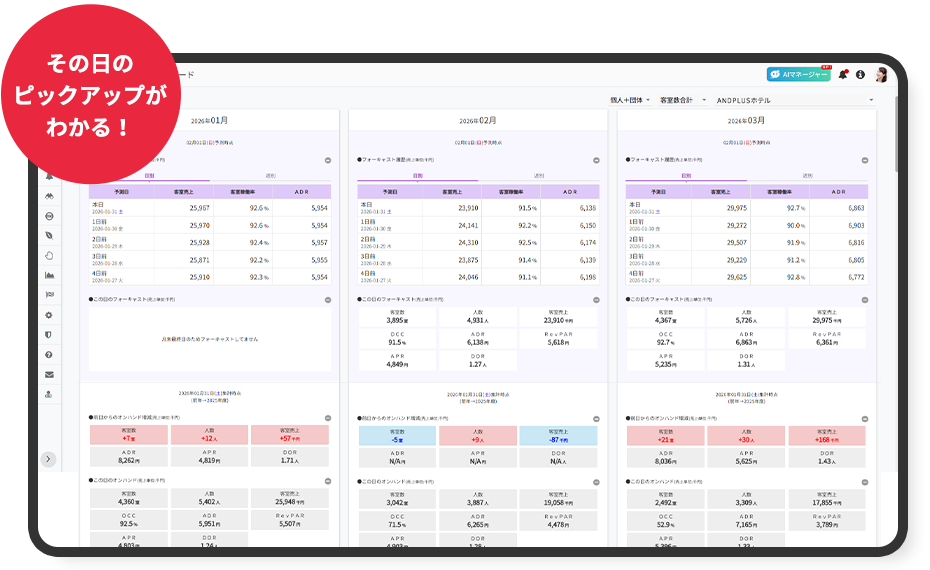
Task: Open the user profile avatar
Action: point(881,75)
